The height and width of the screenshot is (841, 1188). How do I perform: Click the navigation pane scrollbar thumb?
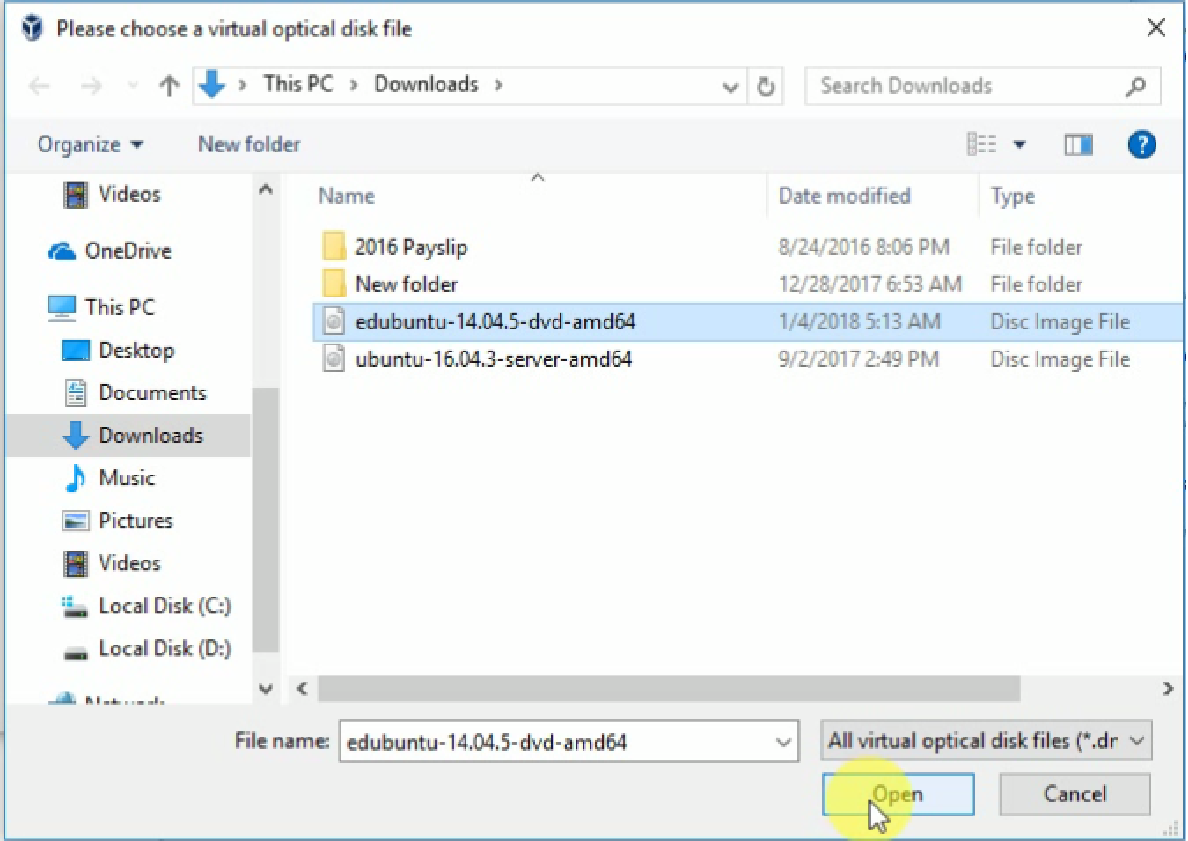265,519
